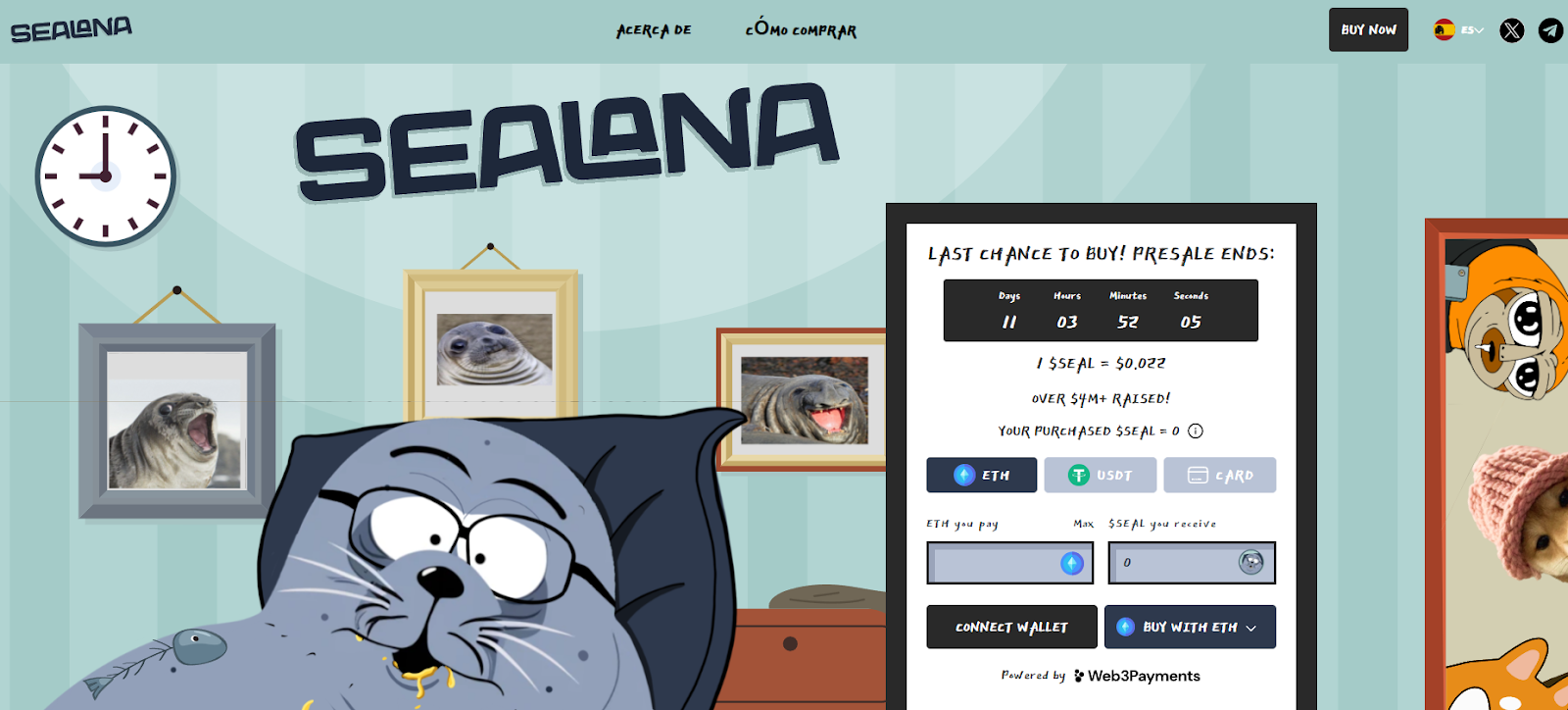Image resolution: width=1568 pixels, height=710 pixels.
Task: Select ETH payment option
Action: [x=982, y=475]
